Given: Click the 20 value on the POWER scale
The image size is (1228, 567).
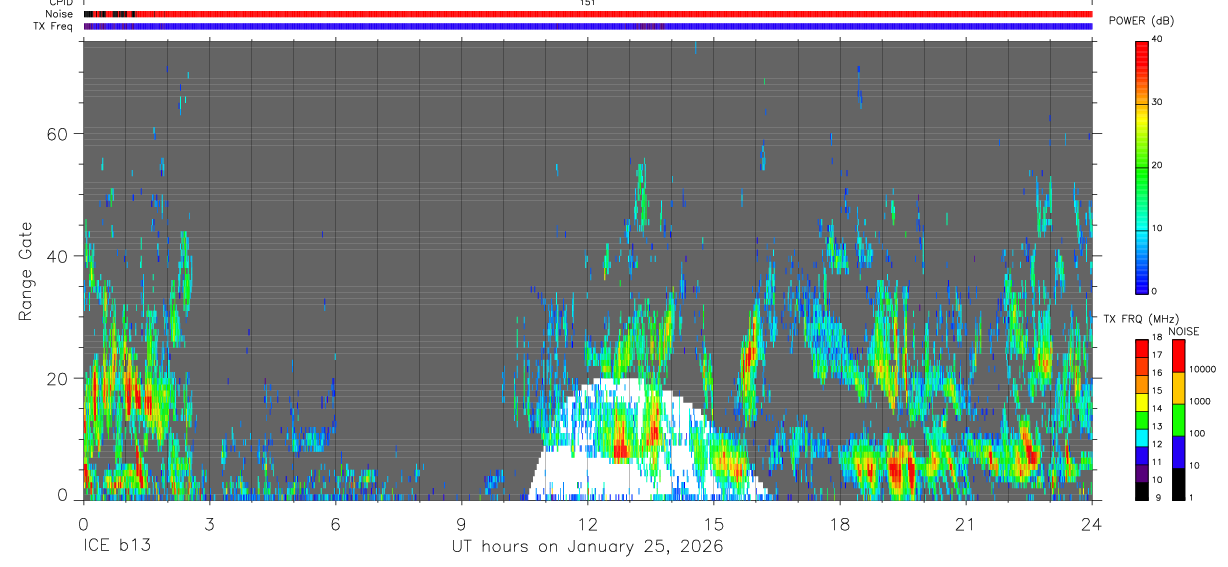Looking at the screenshot, I should coord(1156,165).
